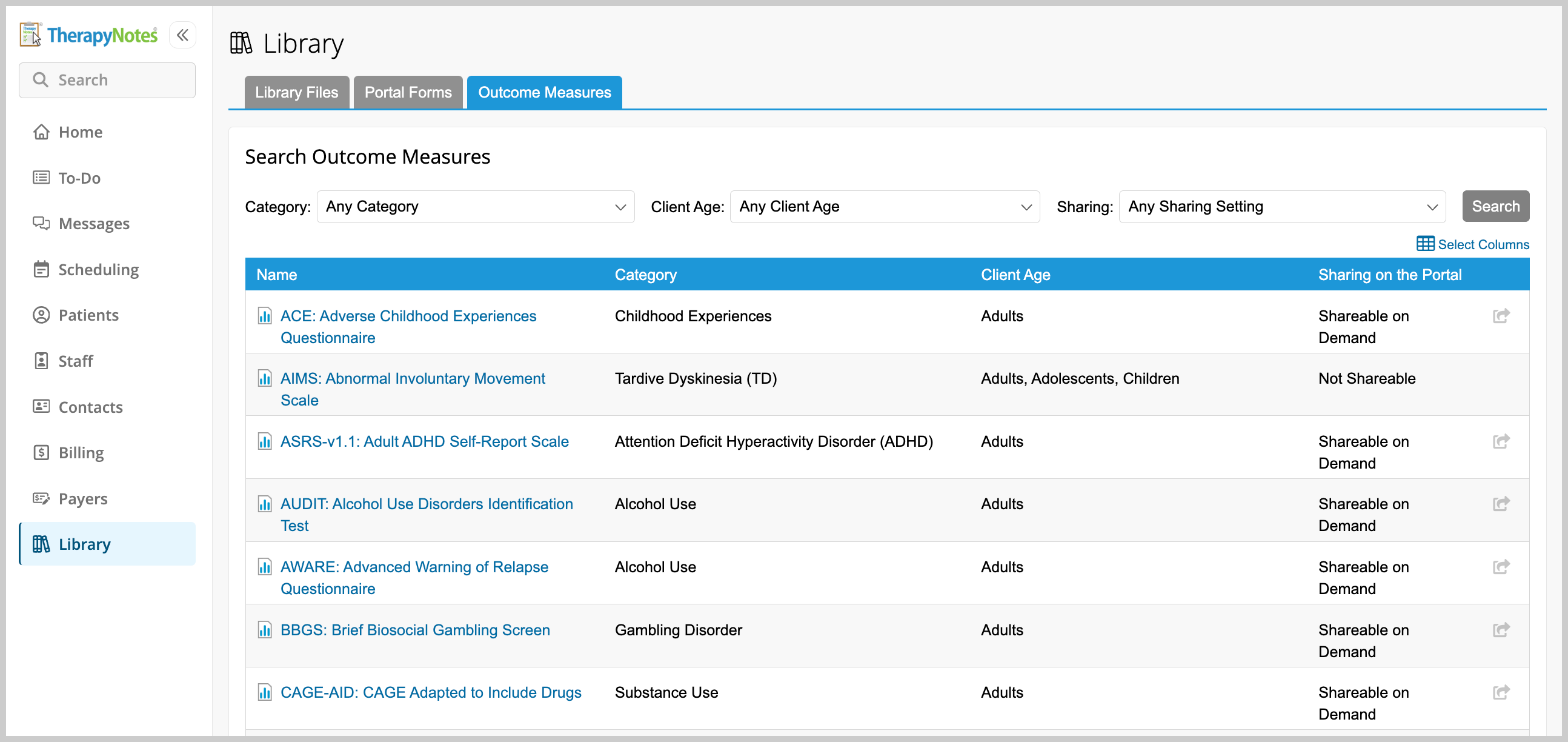Click the chart icon beside BBGS screen
Image resolution: width=1568 pixels, height=742 pixels.
(x=265, y=629)
